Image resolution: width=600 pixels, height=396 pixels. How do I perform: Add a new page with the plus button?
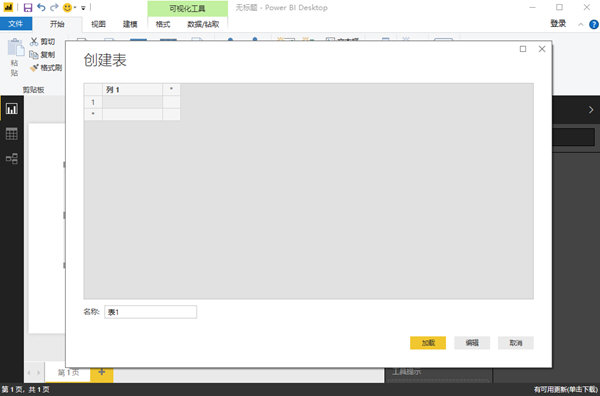pyautogui.click(x=102, y=372)
